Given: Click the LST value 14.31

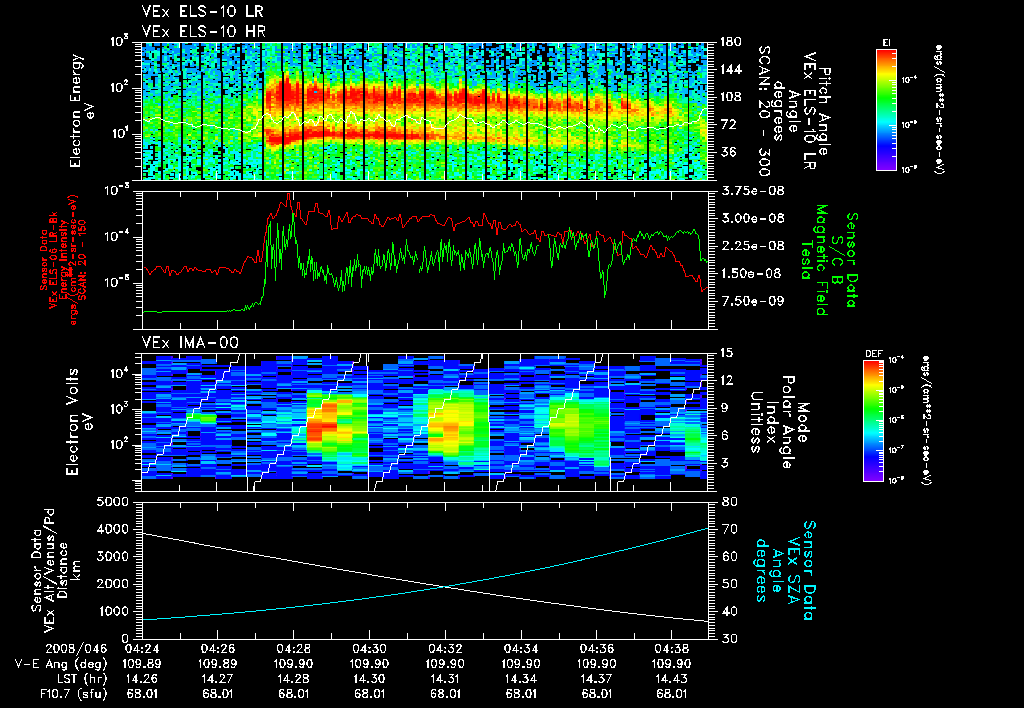Looking at the screenshot, I should (x=445, y=679).
